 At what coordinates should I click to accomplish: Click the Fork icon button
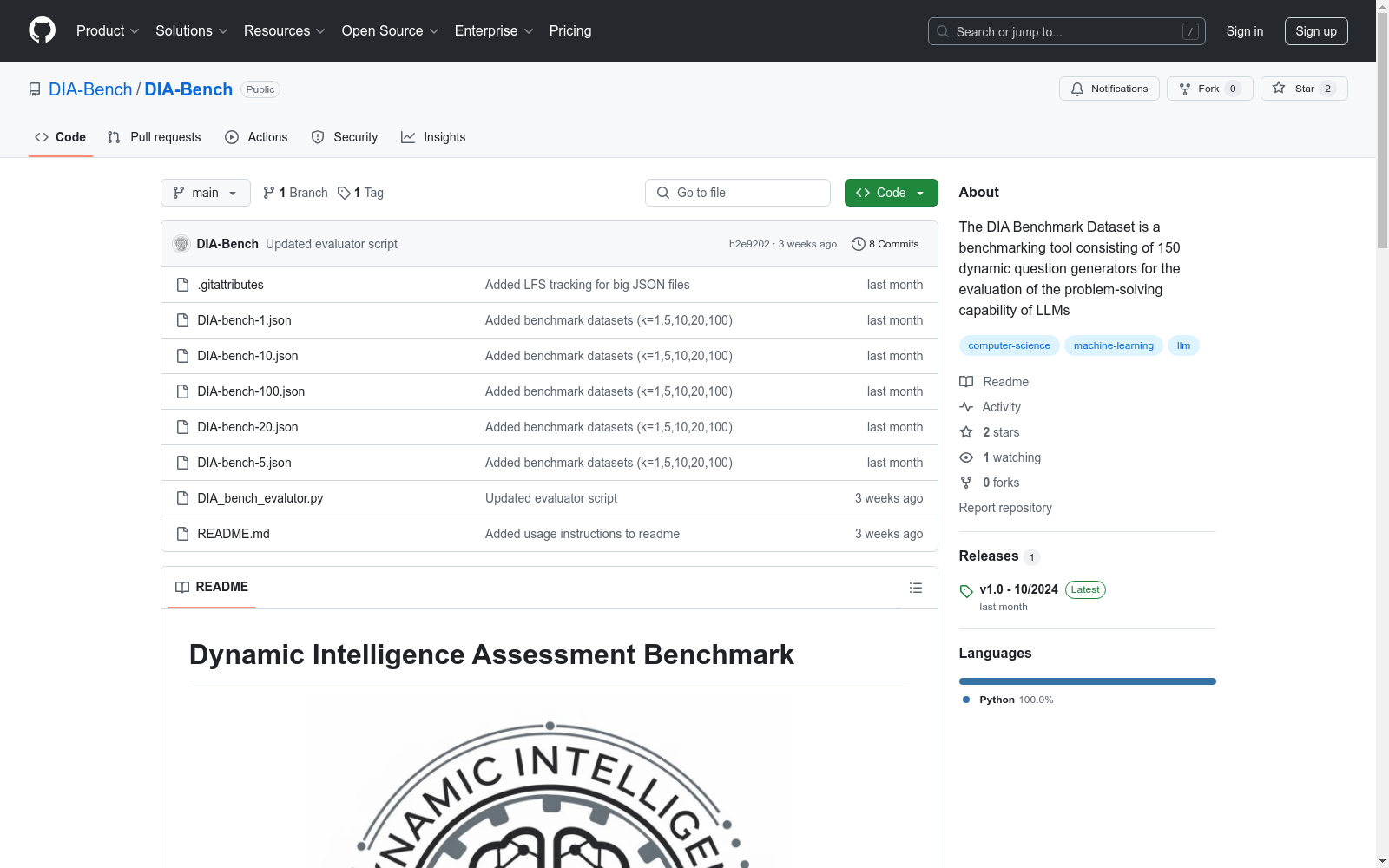click(1185, 89)
